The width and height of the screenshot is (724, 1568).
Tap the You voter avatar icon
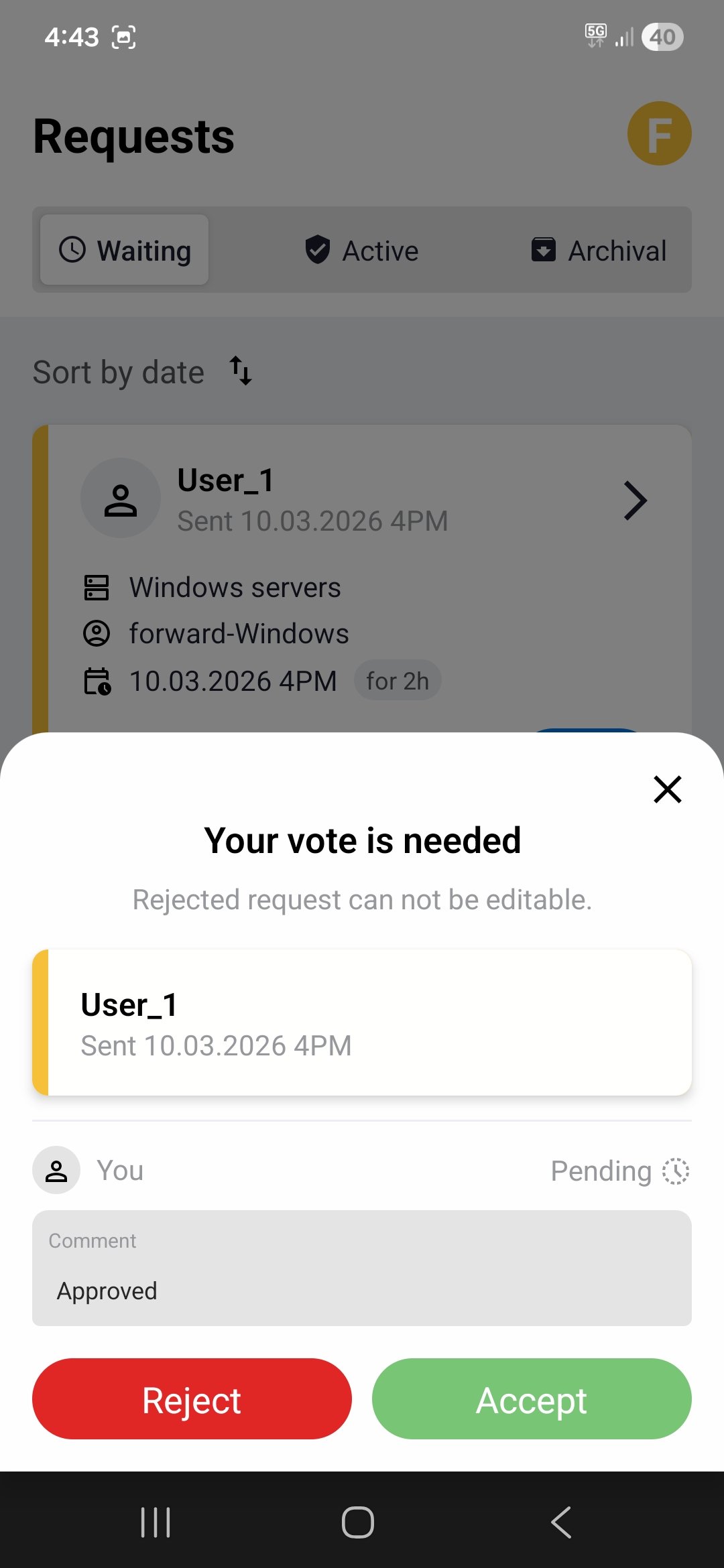click(x=56, y=1170)
